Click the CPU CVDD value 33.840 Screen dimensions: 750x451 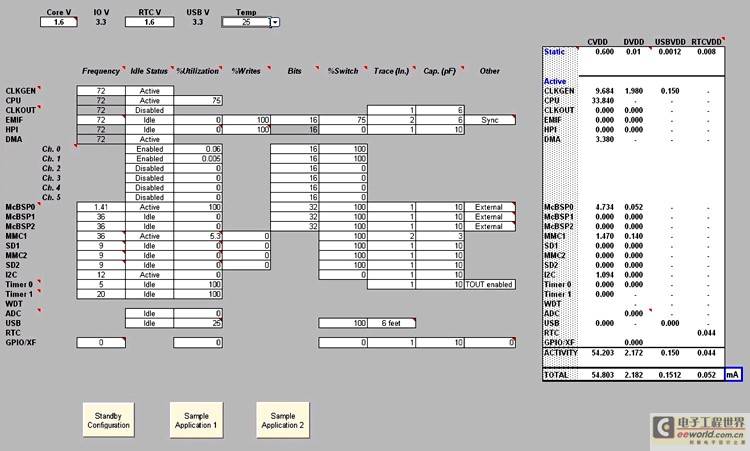(x=603, y=100)
